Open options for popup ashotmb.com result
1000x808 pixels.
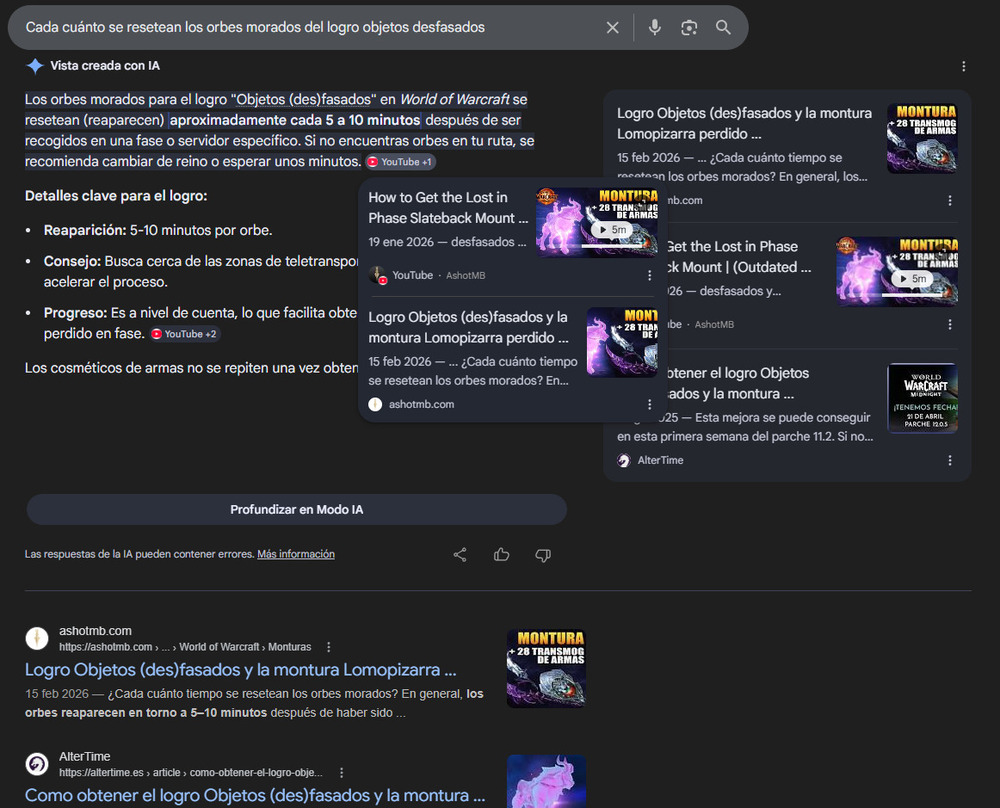pos(649,404)
